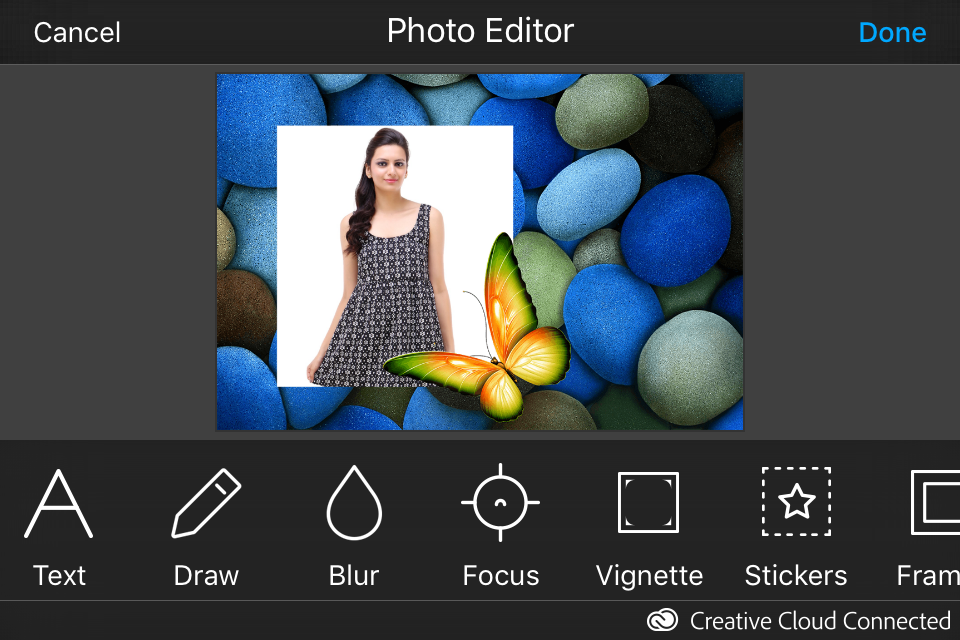Tap the Draw label

coord(206,576)
